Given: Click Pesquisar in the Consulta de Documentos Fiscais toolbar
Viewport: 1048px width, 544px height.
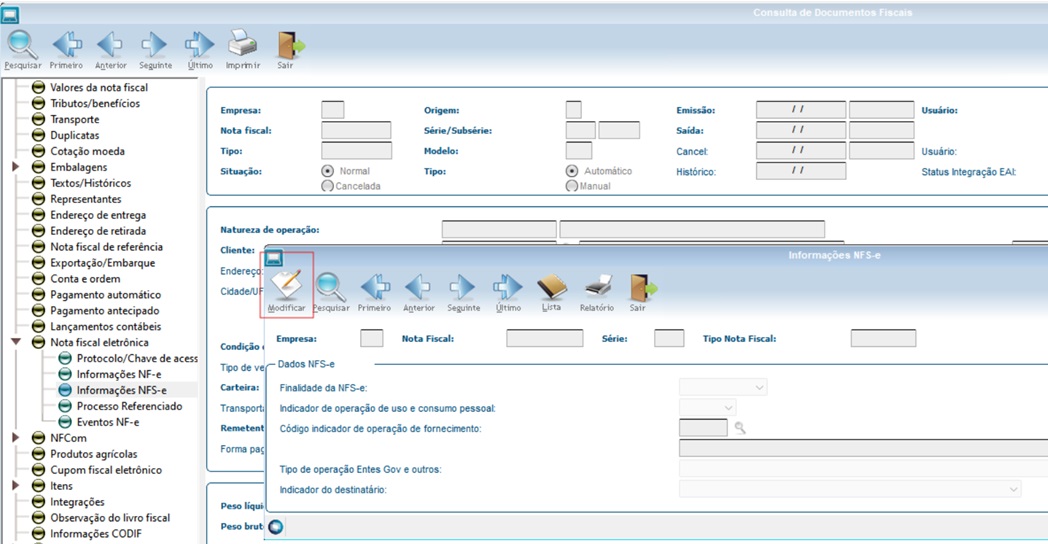Looking at the screenshot, I should pyautogui.click(x=22, y=50).
